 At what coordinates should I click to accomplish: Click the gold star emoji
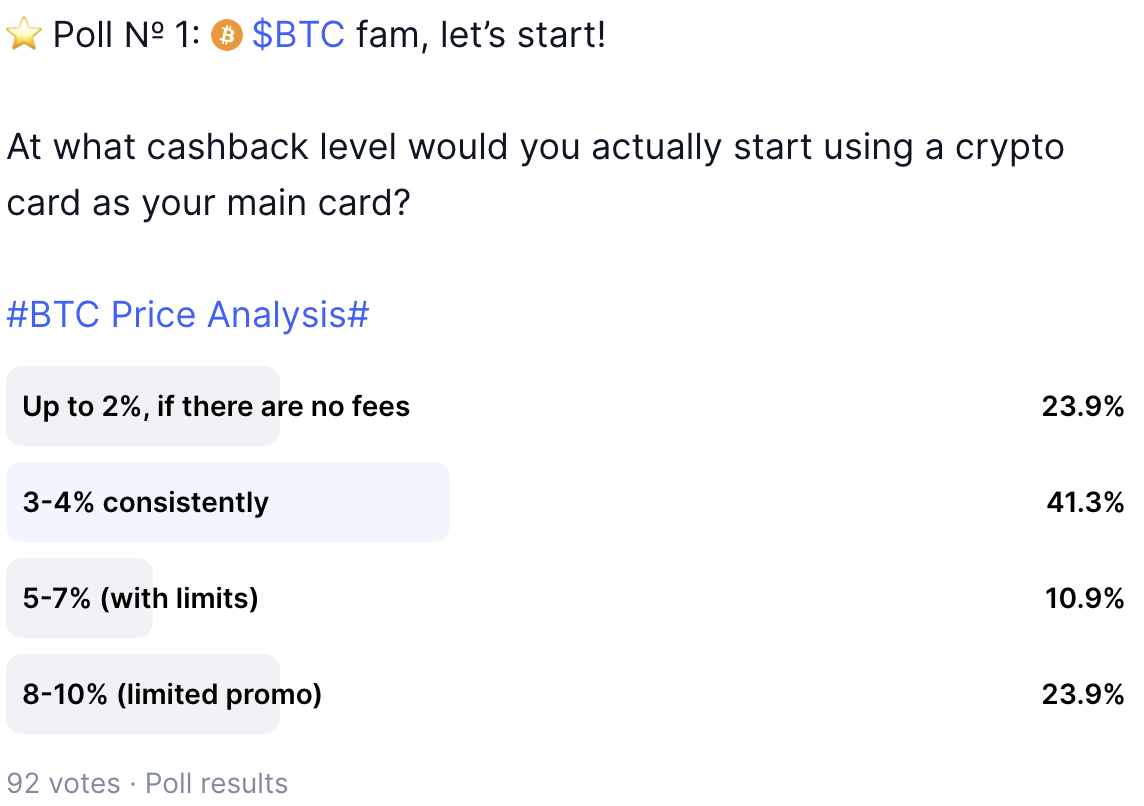click(x=23, y=36)
